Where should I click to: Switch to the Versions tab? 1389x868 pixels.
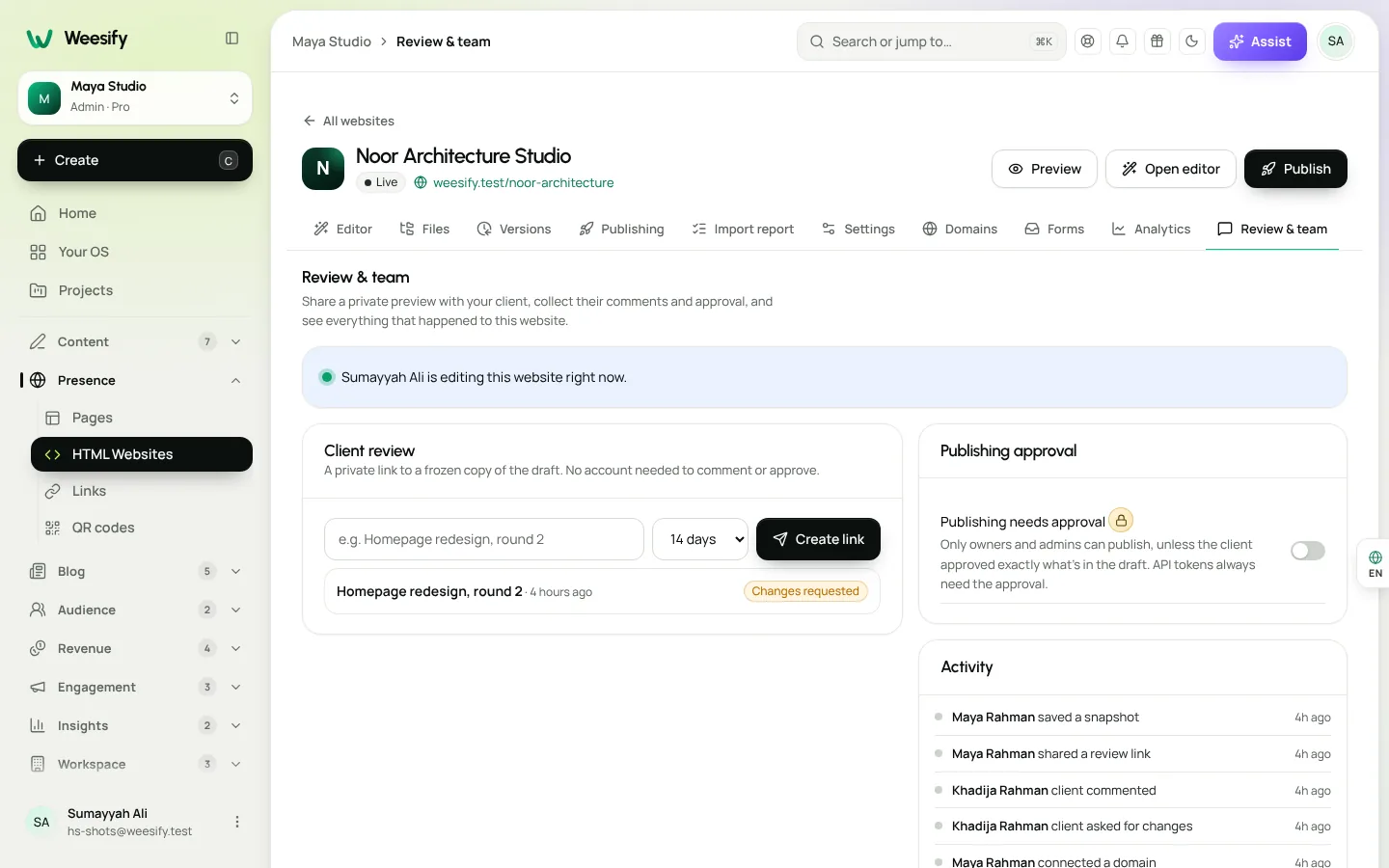point(514,230)
